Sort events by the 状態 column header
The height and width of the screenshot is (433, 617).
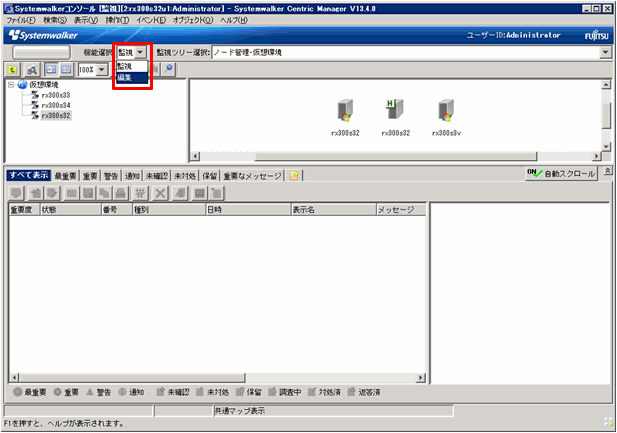click(71, 210)
